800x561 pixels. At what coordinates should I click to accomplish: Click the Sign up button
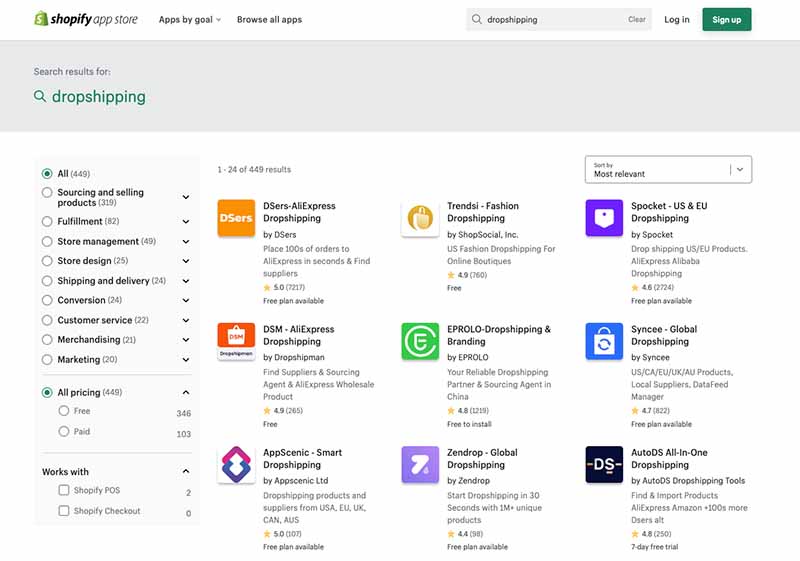(727, 19)
